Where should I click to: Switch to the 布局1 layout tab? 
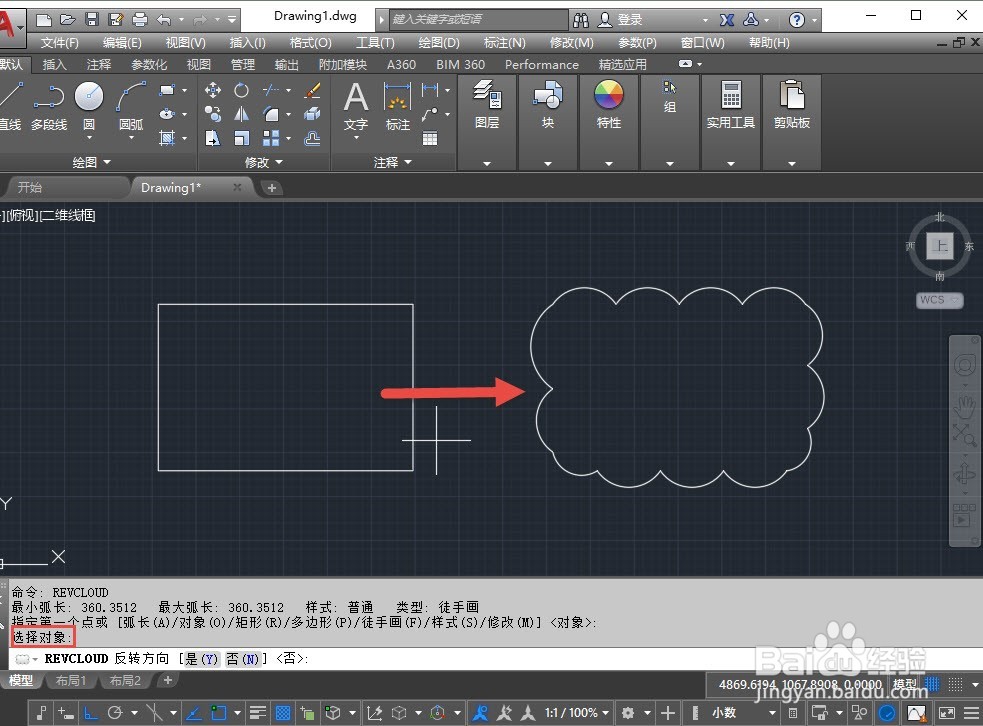[70, 680]
